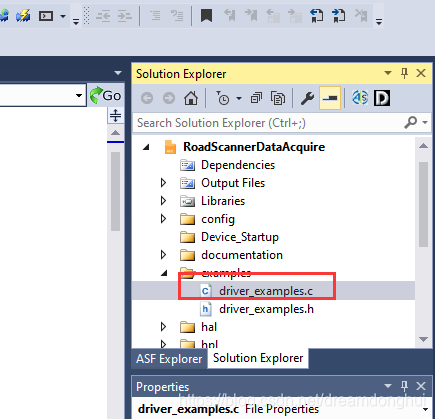This screenshot has width=435, height=419.
Task: Go to previous bookmark in folder icon
Action: [273, 16]
